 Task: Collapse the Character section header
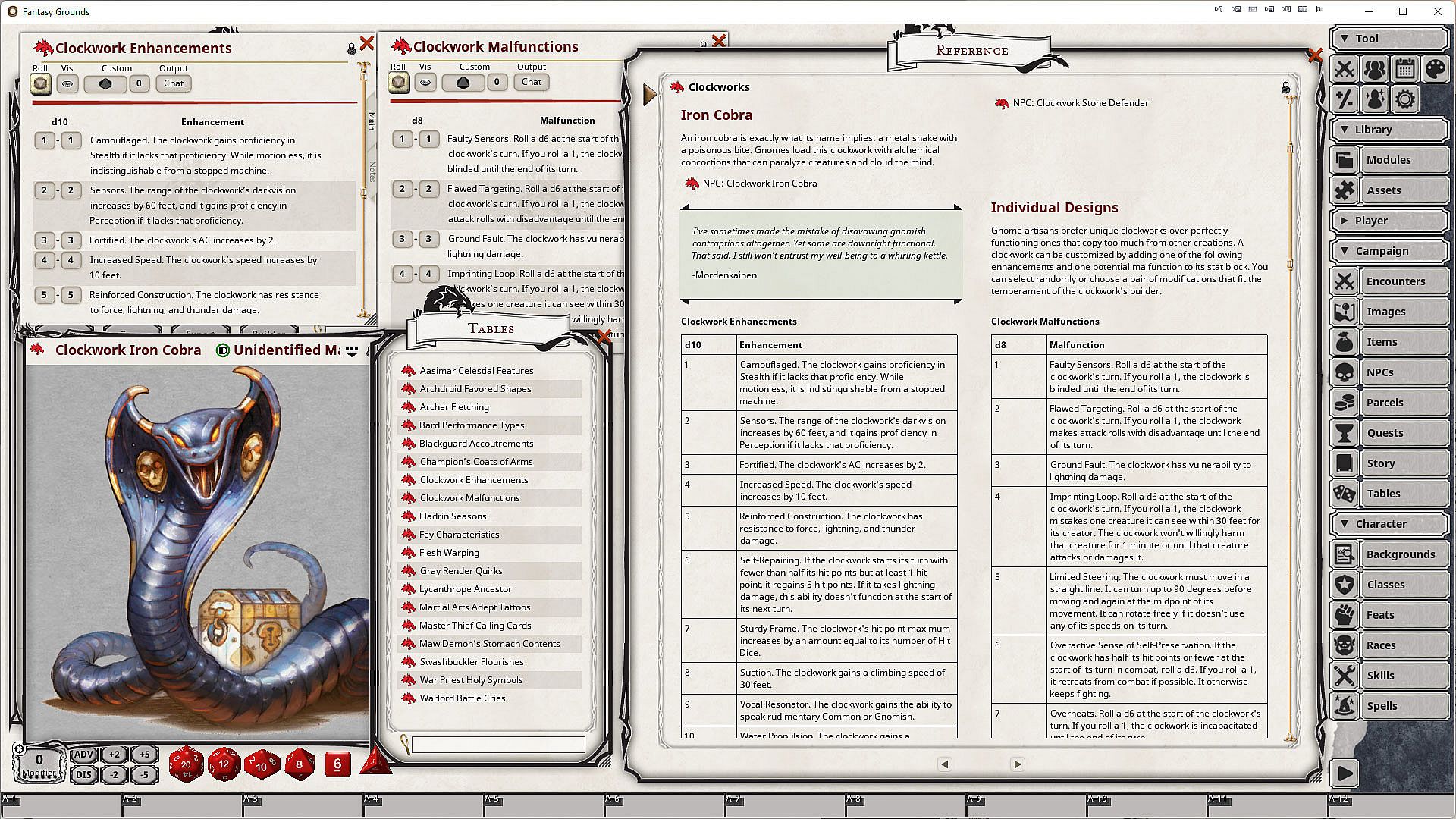coord(1389,524)
